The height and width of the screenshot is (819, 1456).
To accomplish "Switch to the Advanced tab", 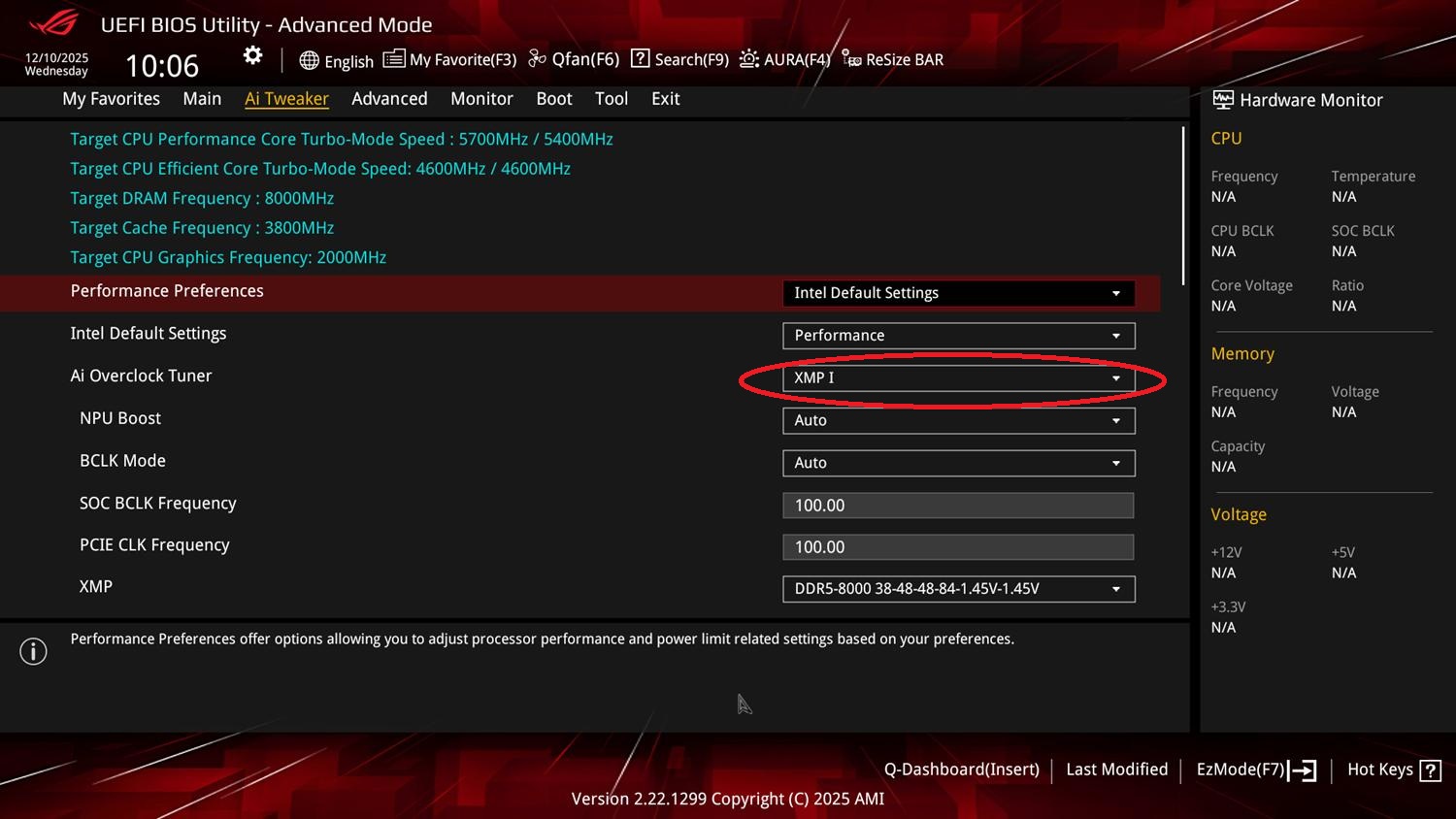I will (389, 99).
